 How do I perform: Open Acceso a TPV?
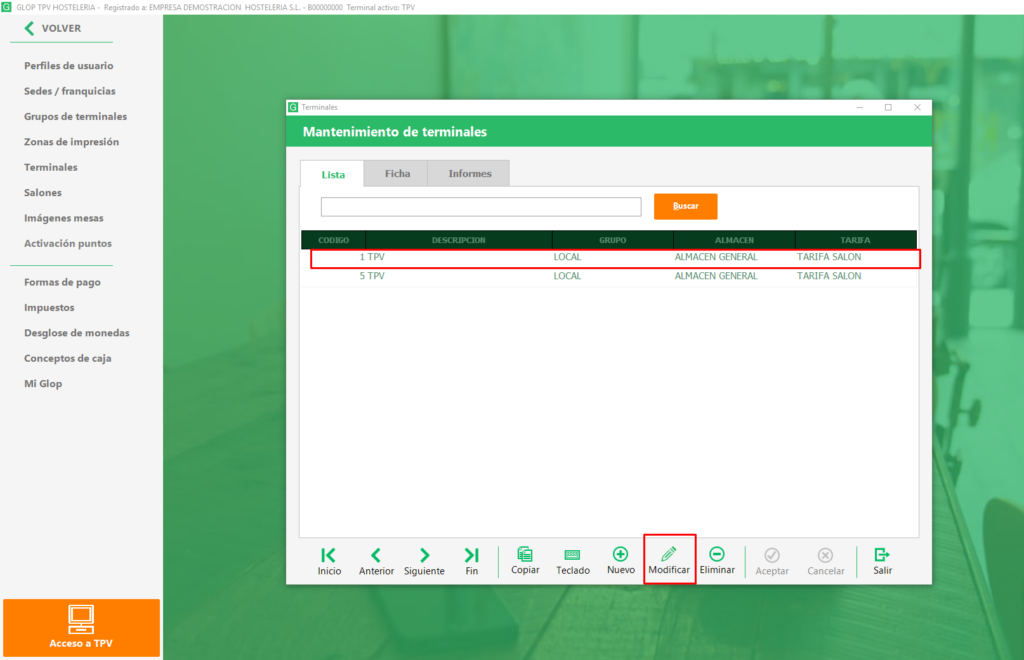(81, 627)
